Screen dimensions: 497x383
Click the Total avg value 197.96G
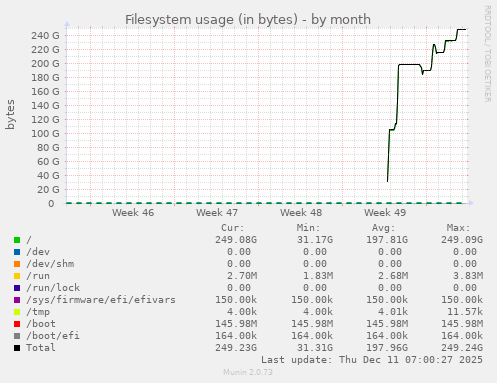(x=387, y=348)
